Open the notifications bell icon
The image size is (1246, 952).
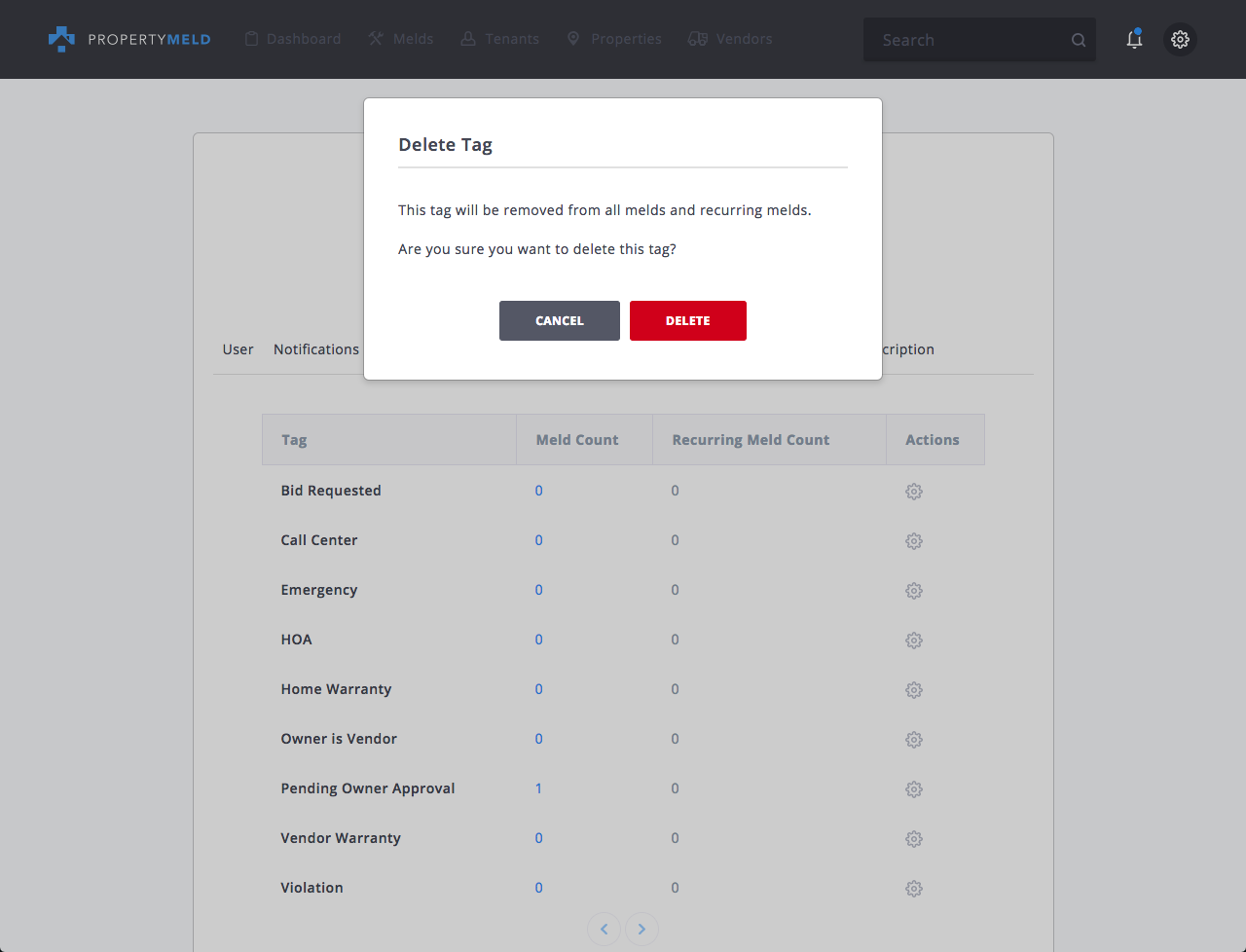[1134, 39]
